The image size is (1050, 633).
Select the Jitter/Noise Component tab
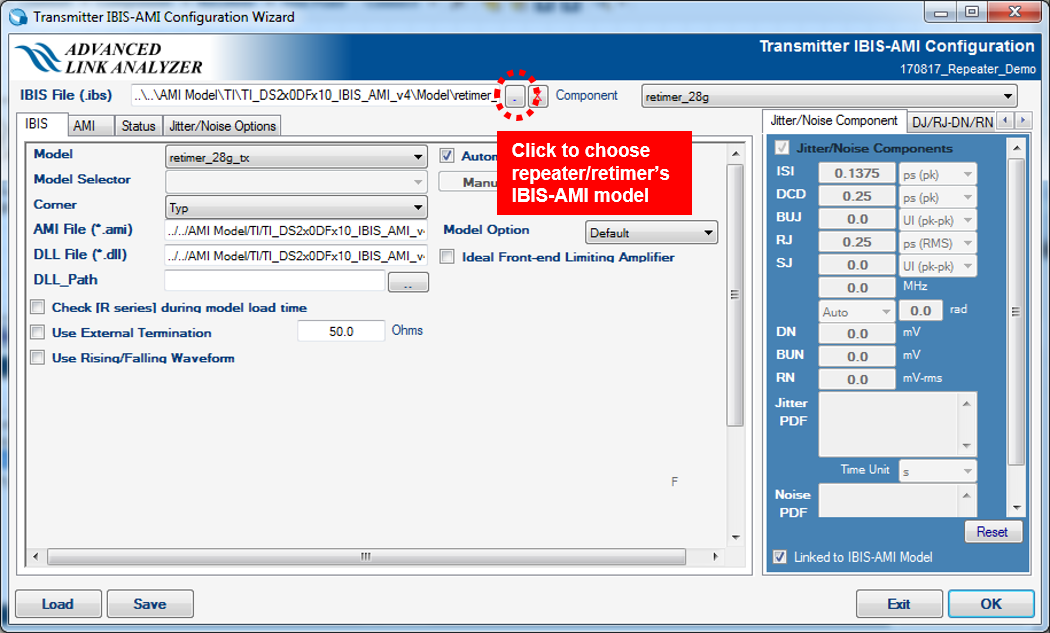click(834, 121)
